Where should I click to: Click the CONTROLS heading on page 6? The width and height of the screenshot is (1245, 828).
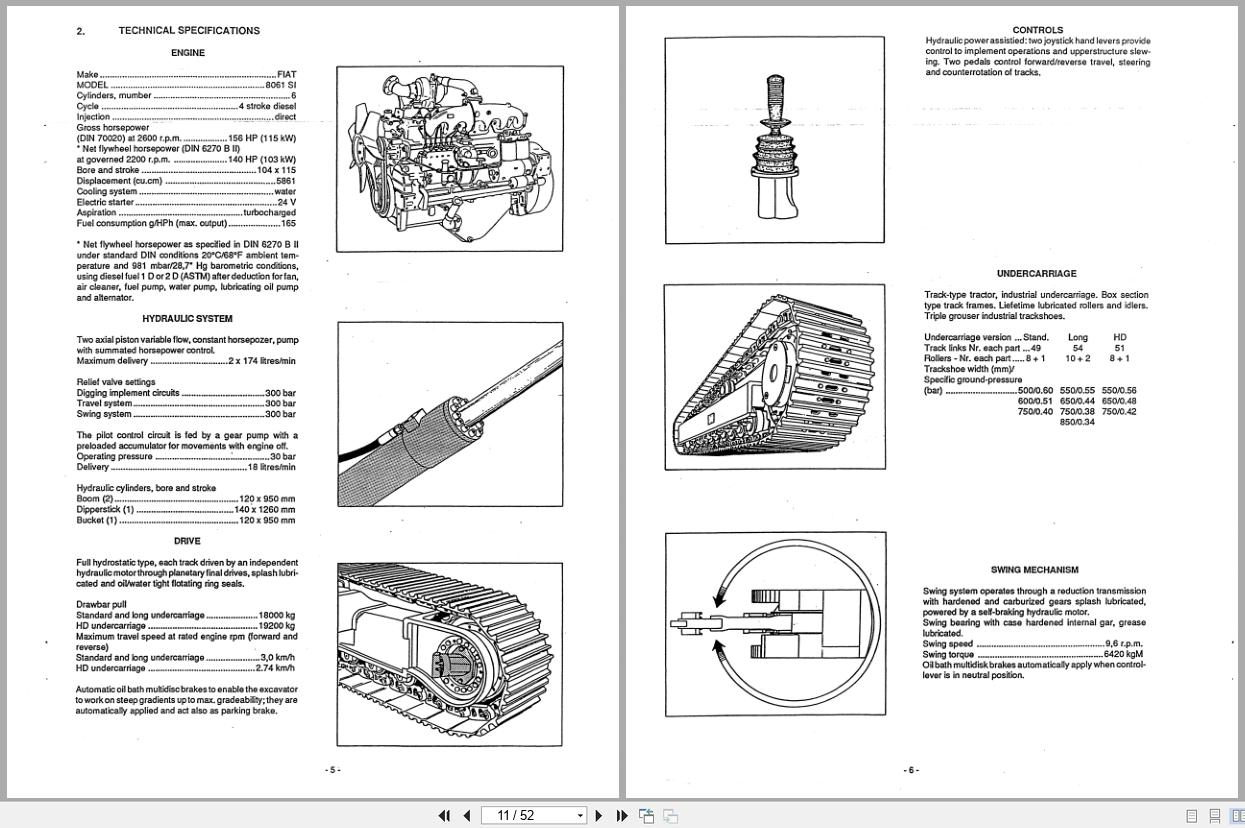pos(1038,30)
